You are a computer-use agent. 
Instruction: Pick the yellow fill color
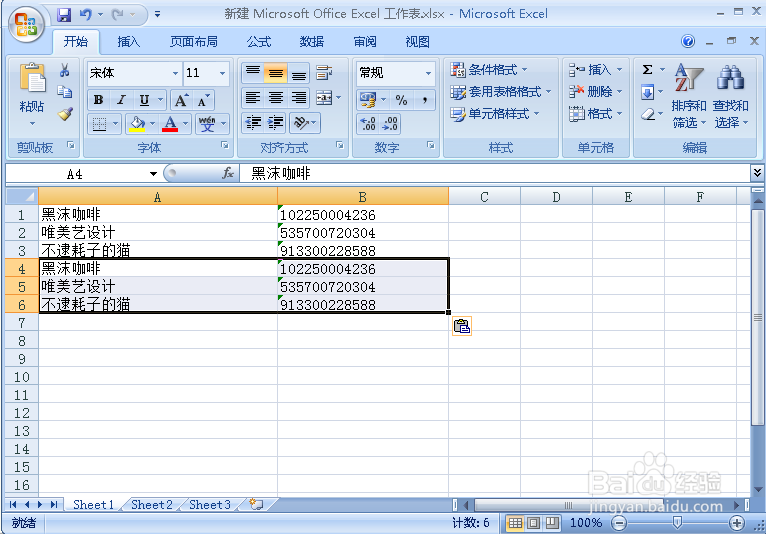coord(137,124)
